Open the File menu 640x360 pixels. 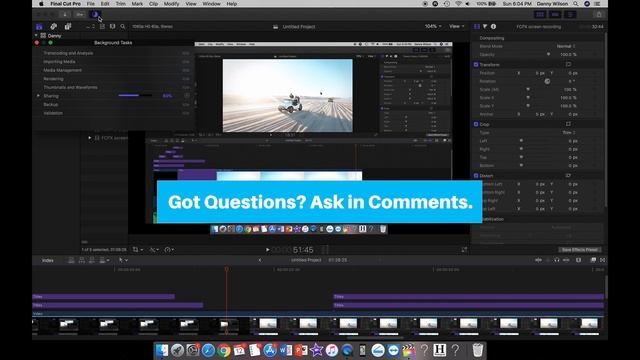click(x=91, y=4)
